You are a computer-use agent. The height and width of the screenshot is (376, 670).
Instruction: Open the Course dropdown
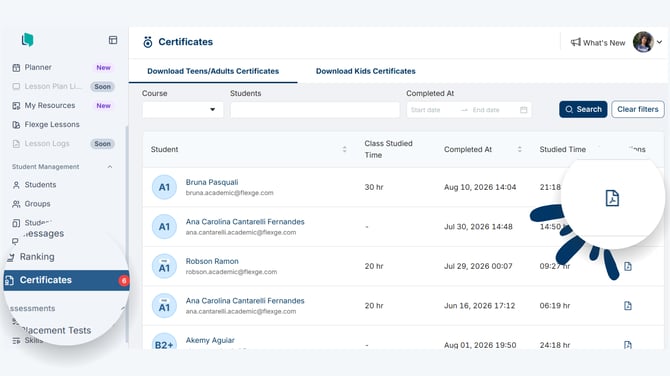coord(182,110)
